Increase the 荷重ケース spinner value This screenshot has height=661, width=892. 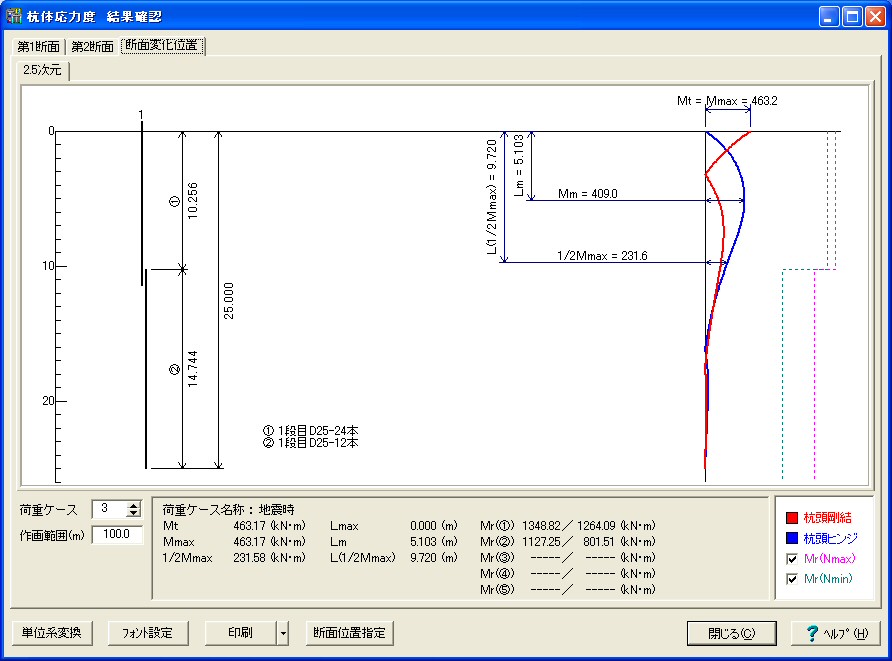134,505
